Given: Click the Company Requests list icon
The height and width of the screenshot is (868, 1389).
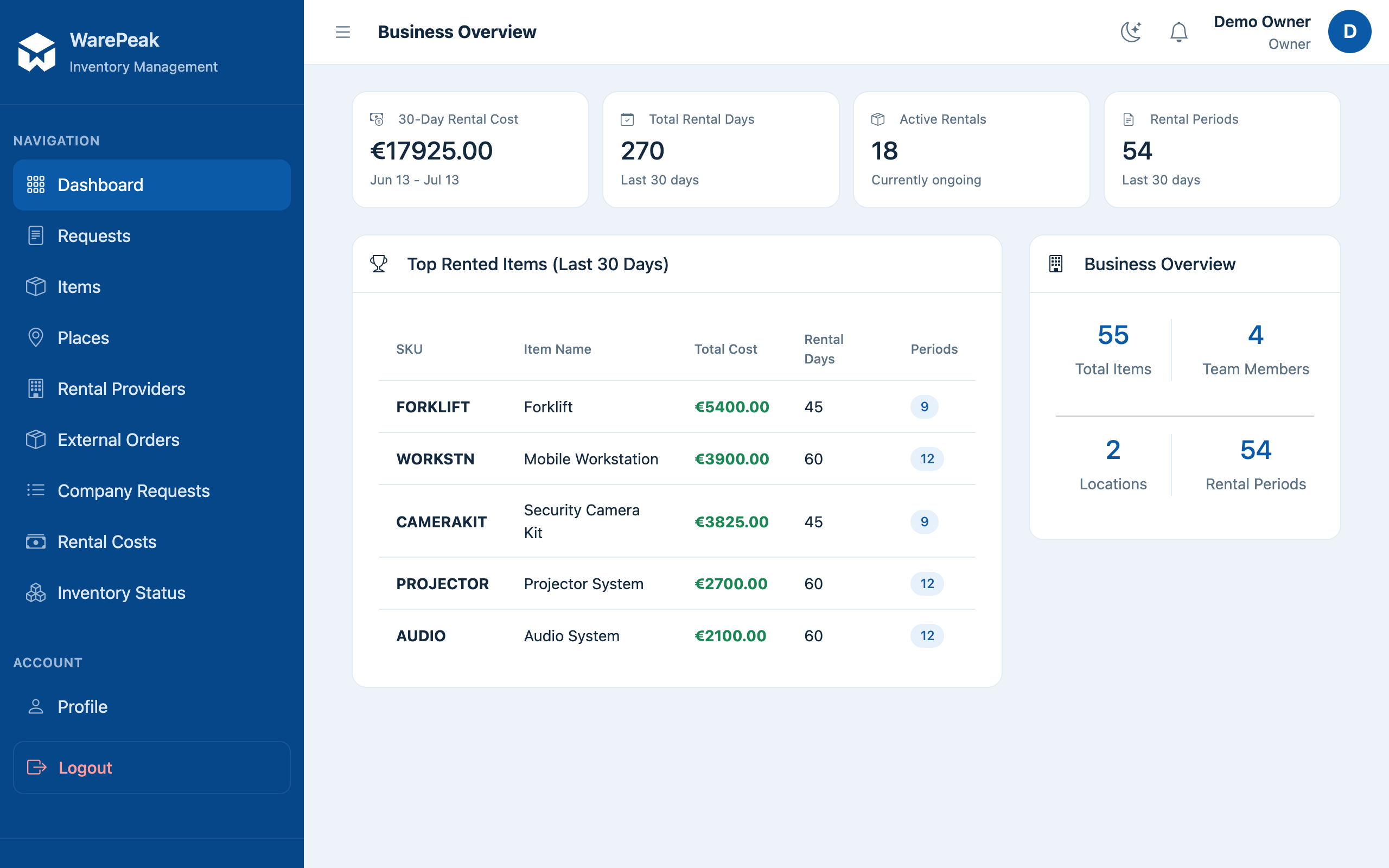Looking at the screenshot, I should coord(36,490).
